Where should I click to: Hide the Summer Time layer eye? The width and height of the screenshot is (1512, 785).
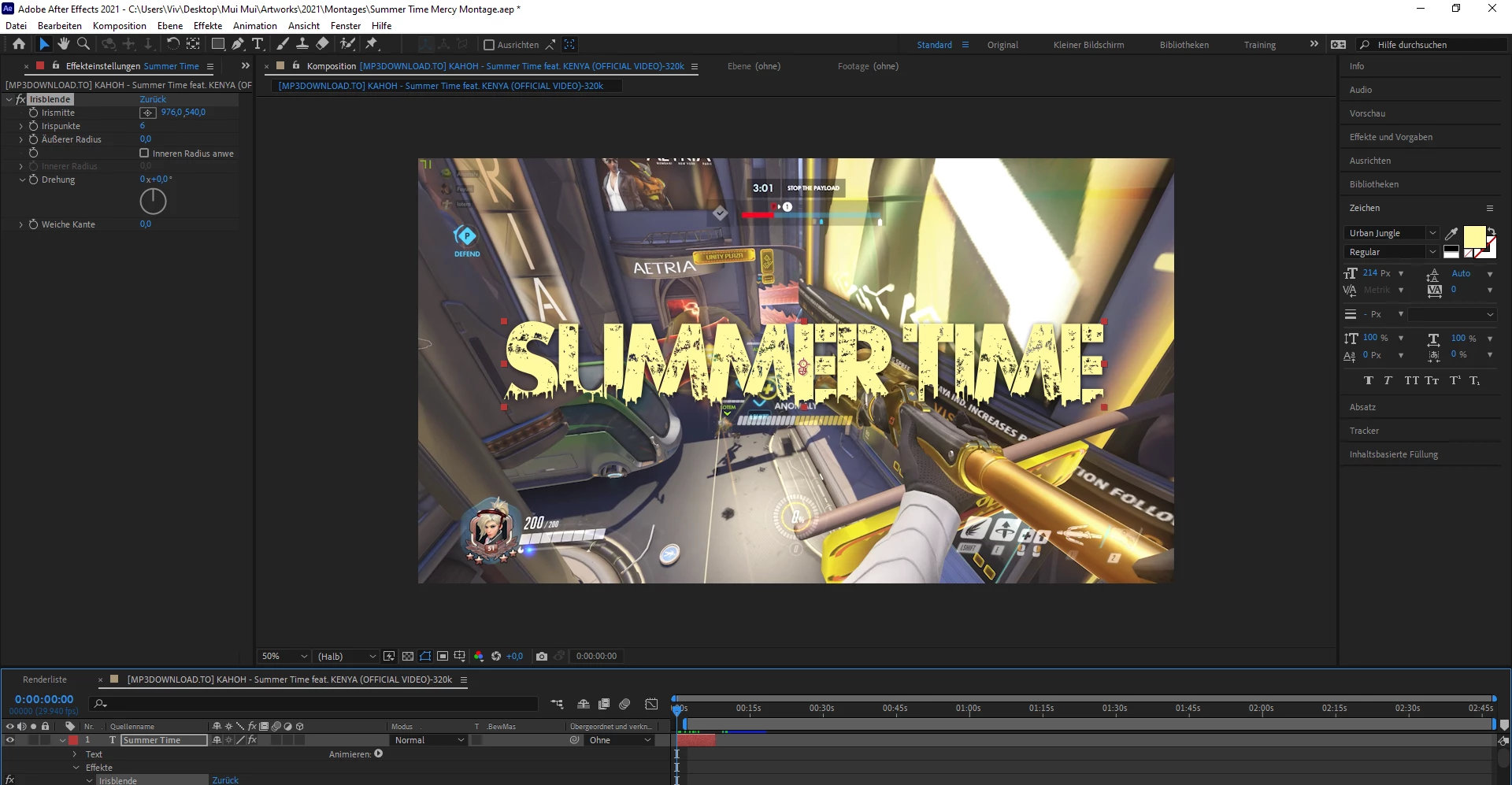[x=10, y=740]
